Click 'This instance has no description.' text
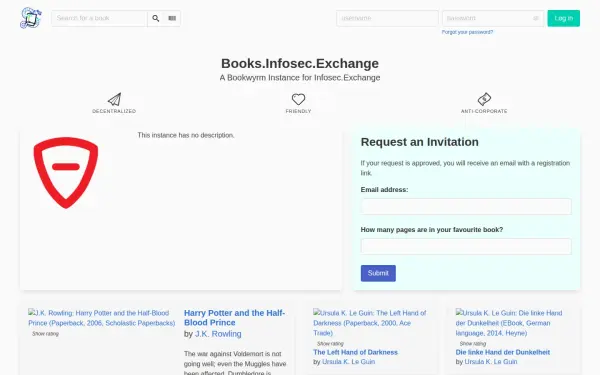Viewport: 600px width, 375px height. 186,135
